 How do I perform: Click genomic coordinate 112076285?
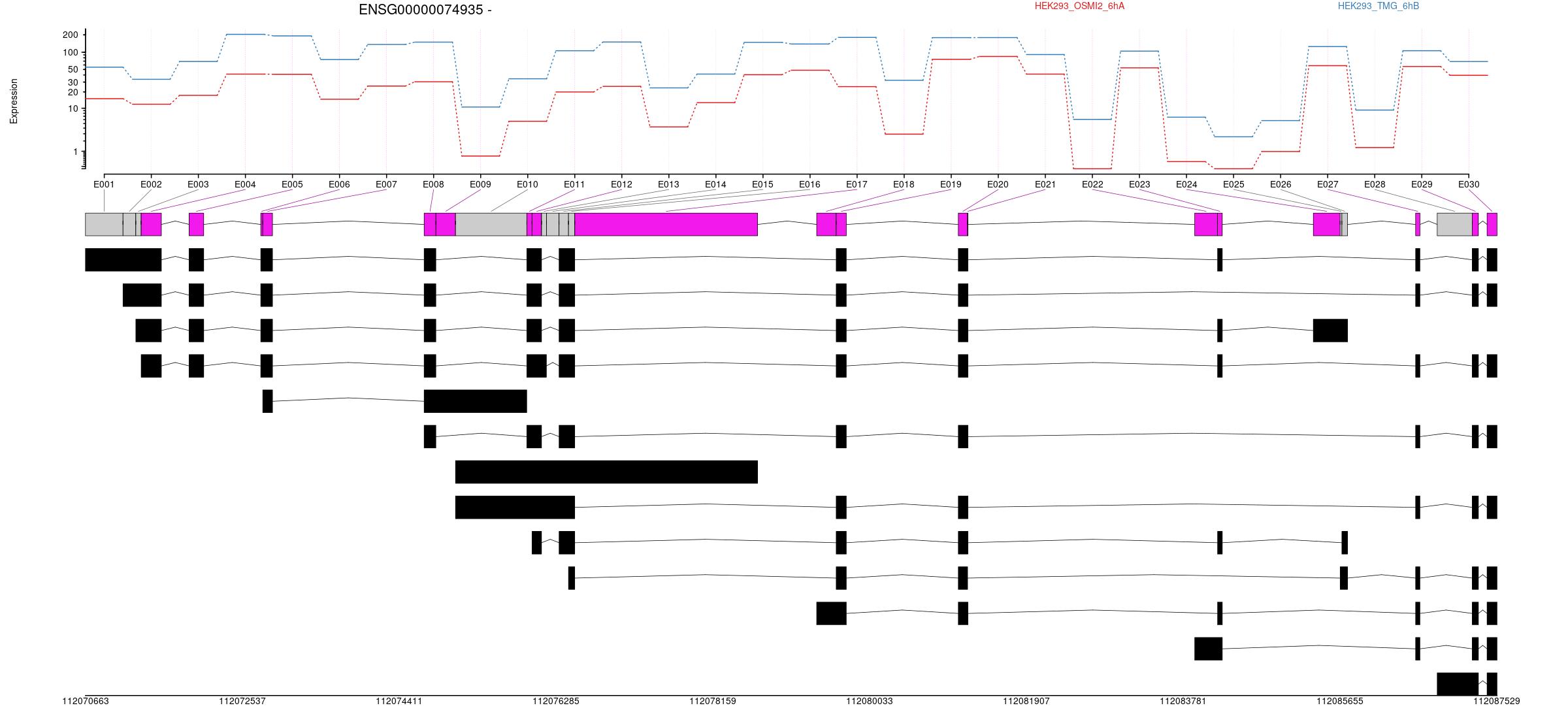[x=556, y=701]
